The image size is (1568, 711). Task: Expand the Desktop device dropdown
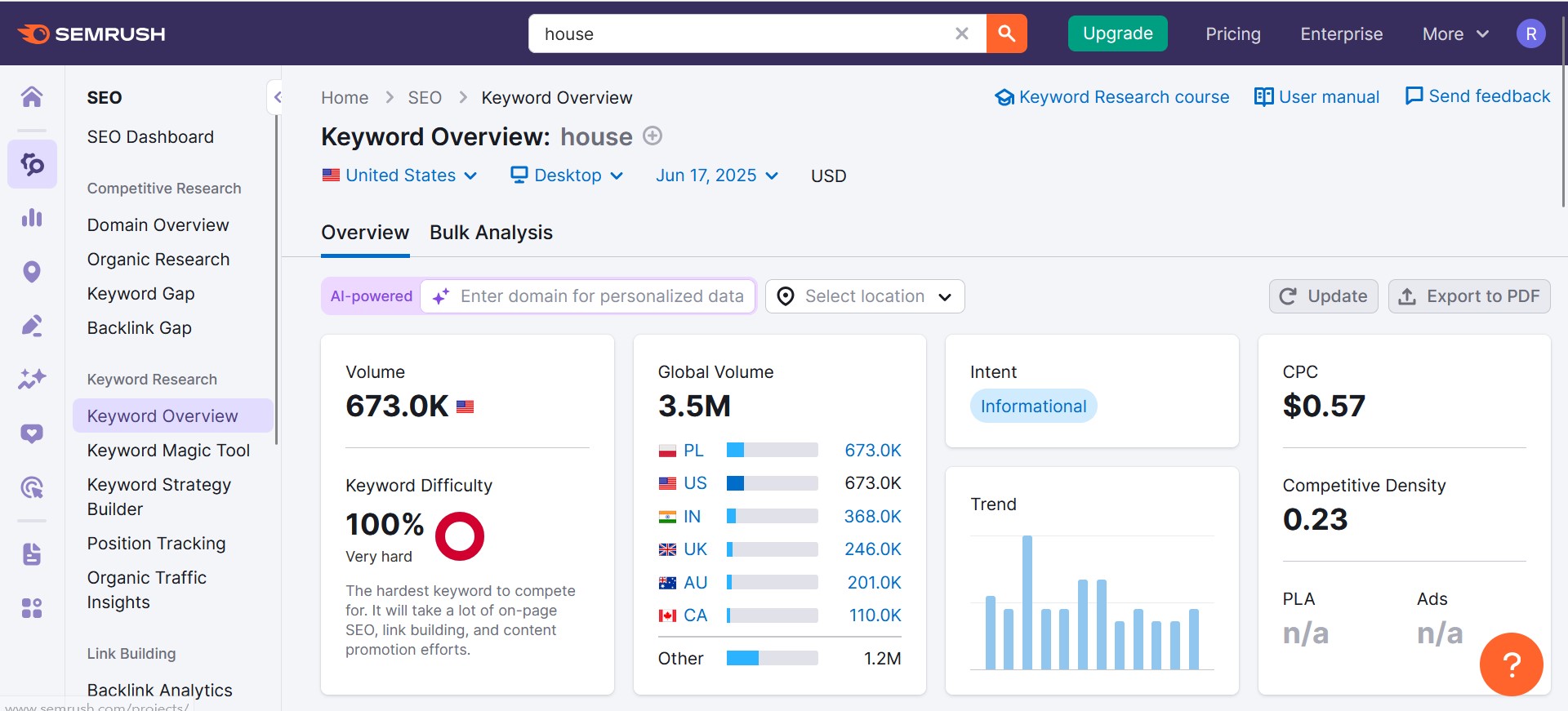pos(568,176)
